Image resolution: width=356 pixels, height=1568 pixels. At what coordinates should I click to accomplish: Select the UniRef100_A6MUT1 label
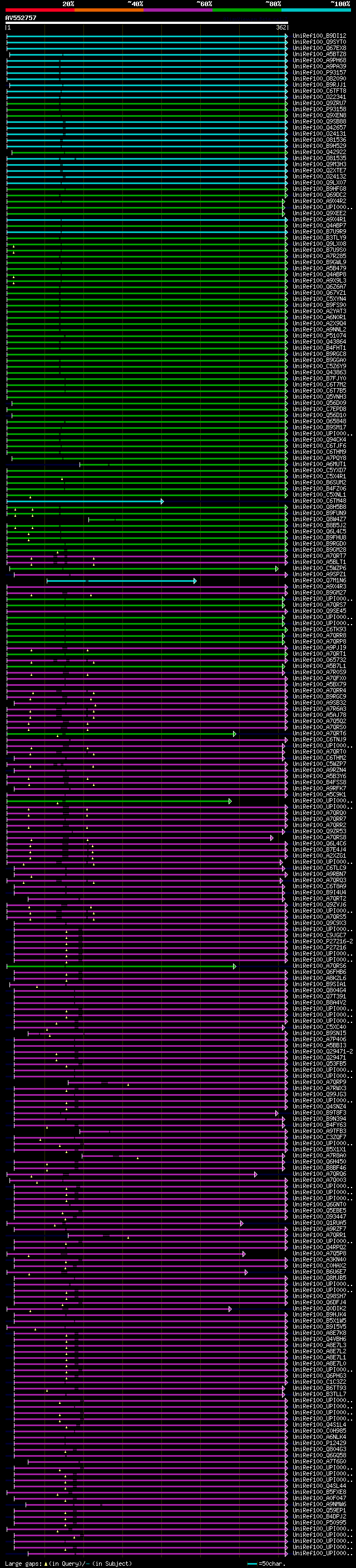click(x=319, y=464)
